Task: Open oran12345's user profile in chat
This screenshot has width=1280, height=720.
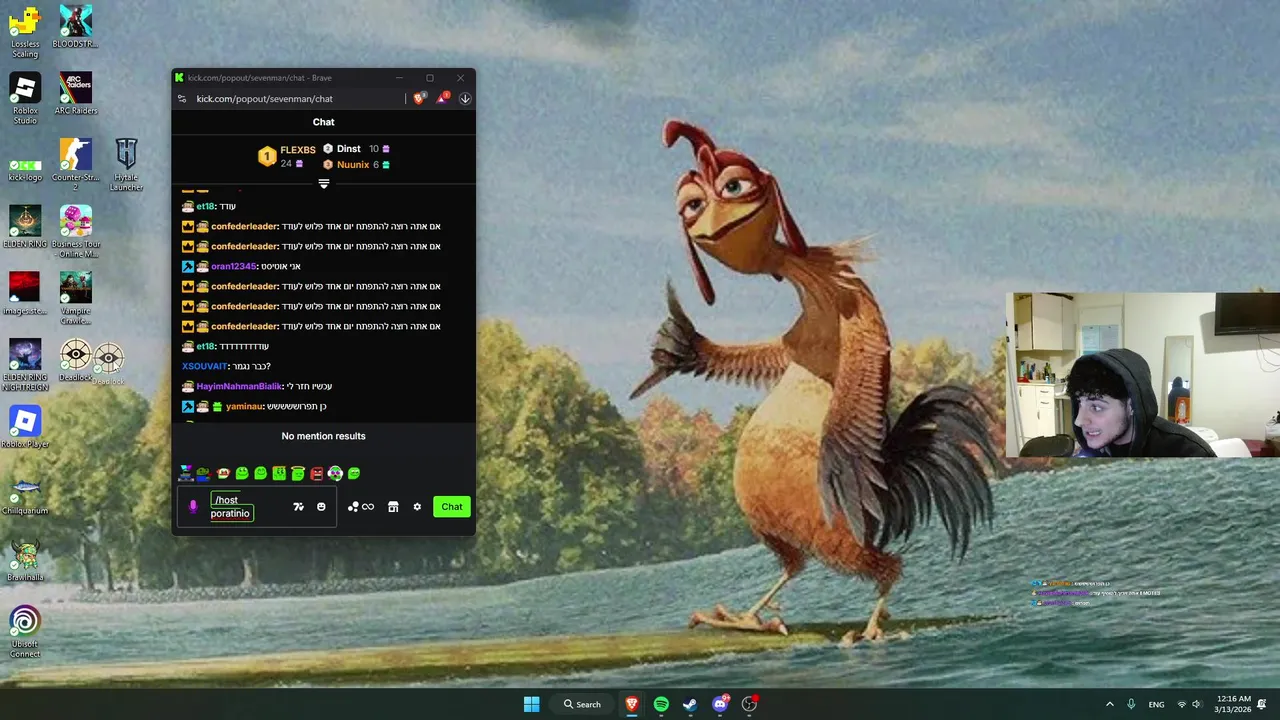Action: click(x=233, y=266)
